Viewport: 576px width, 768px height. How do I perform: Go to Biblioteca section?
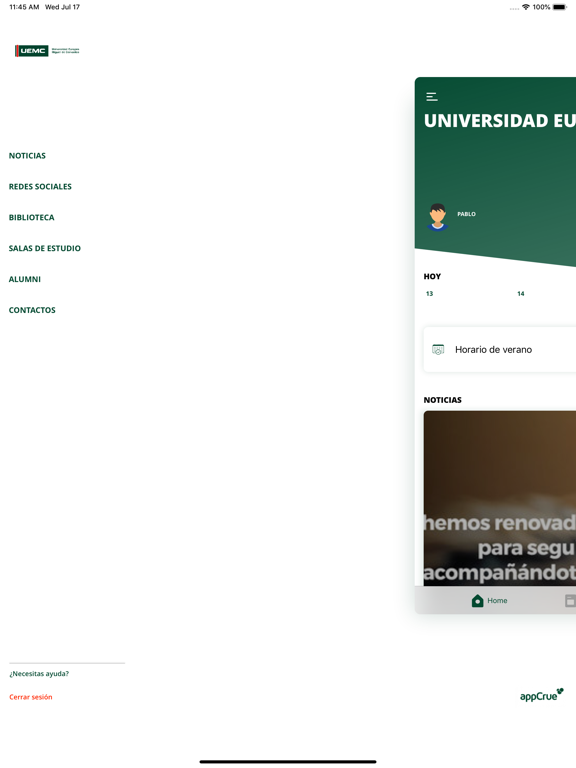32,217
